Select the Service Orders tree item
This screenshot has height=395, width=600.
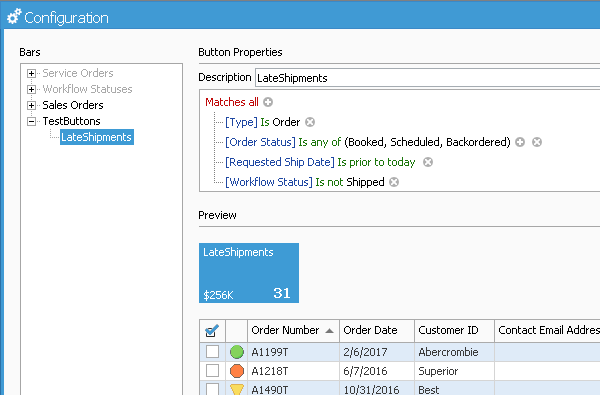(78, 73)
